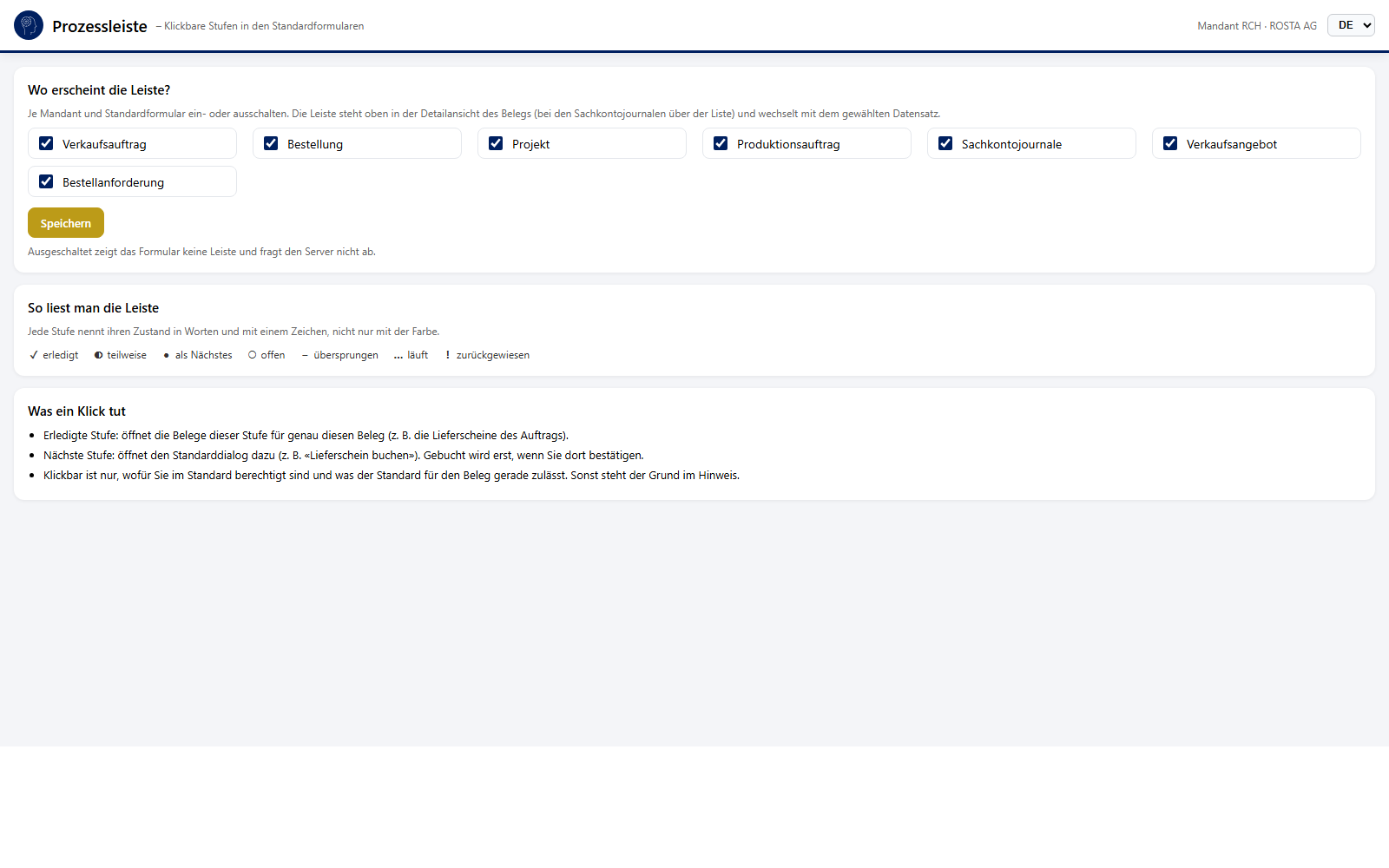Viewport: 1389px width, 868px height.
Task: Uncheck the Sachkontojournale checkbox
Action: click(945, 143)
